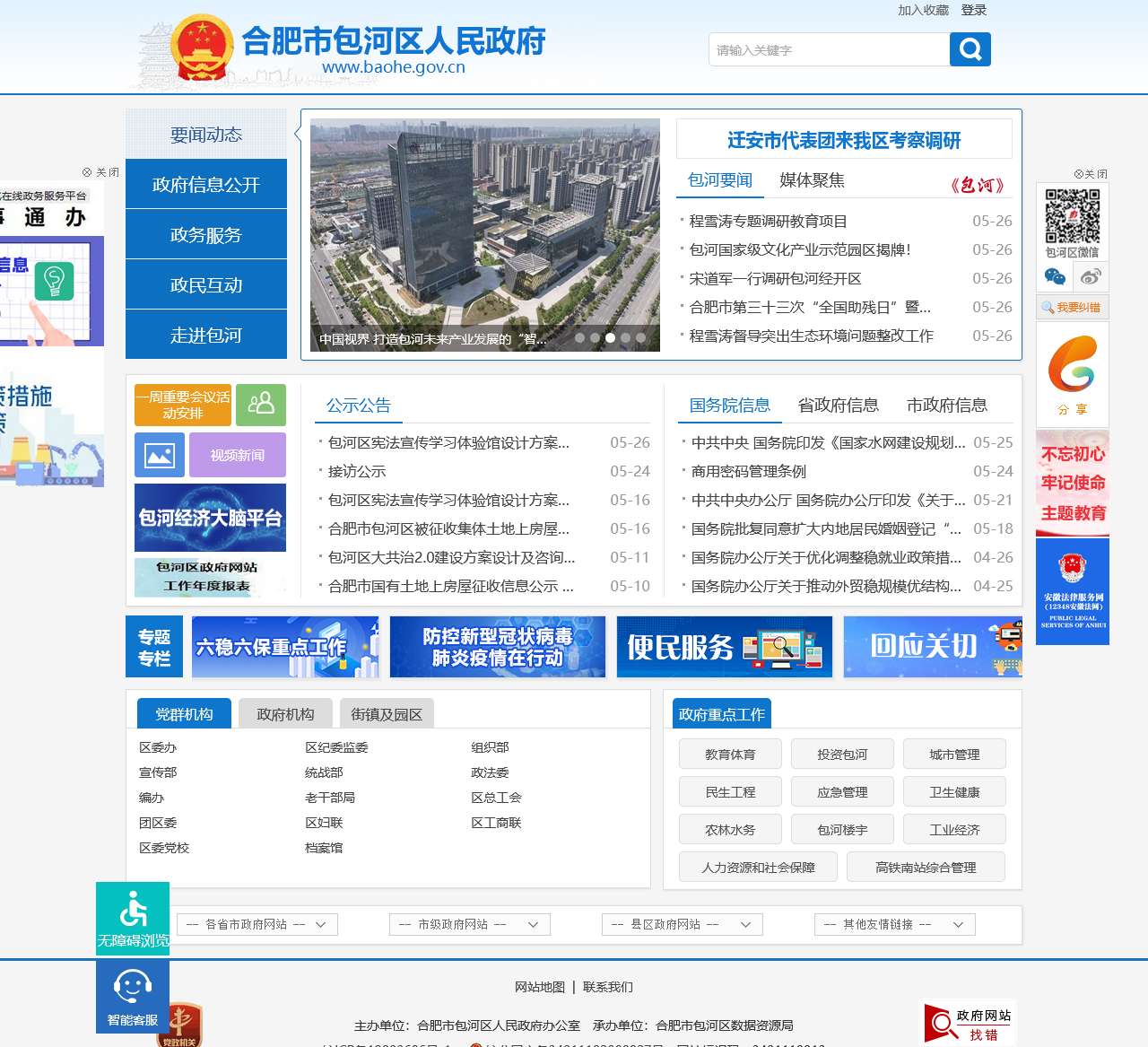Viewport: 1148px width, 1047px height.
Task: Click 应急管理 button
Action: click(x=842, y=792)
